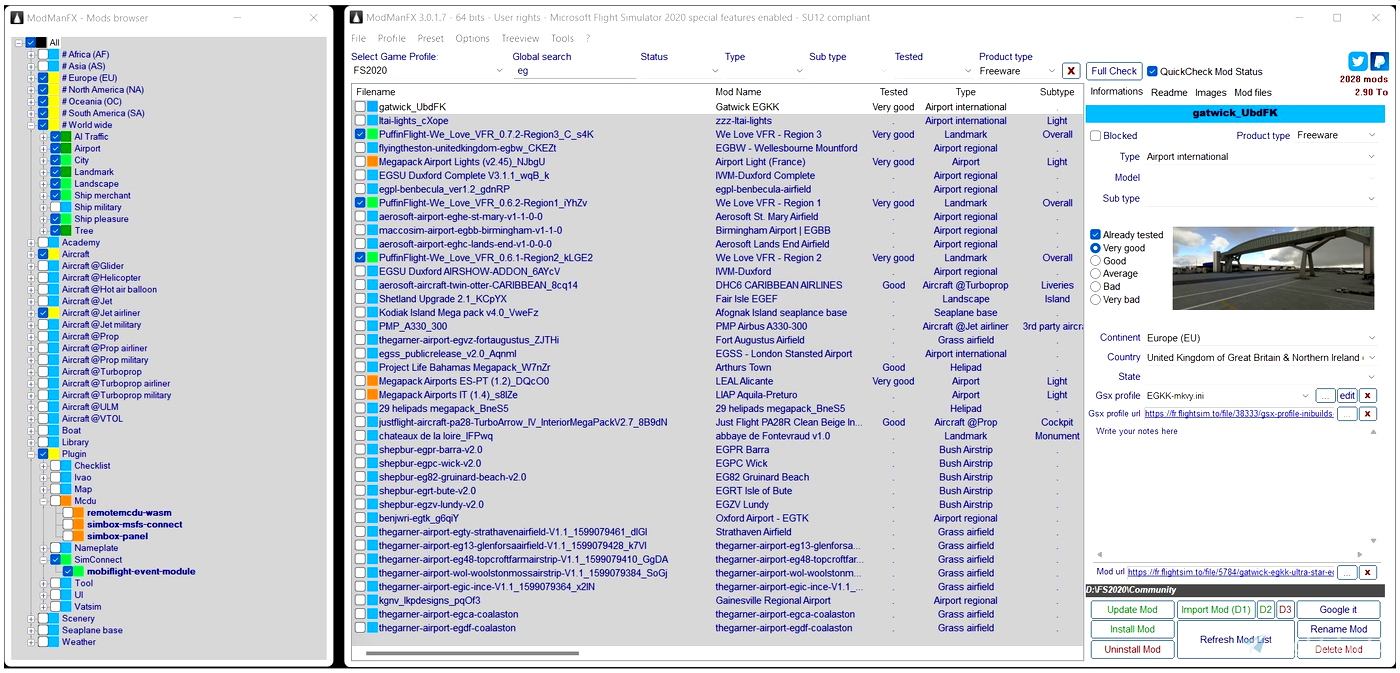Tick the gatwick_UbdFK row checkbox
This screenshot has width=1400, height=673.
(360, 107)
